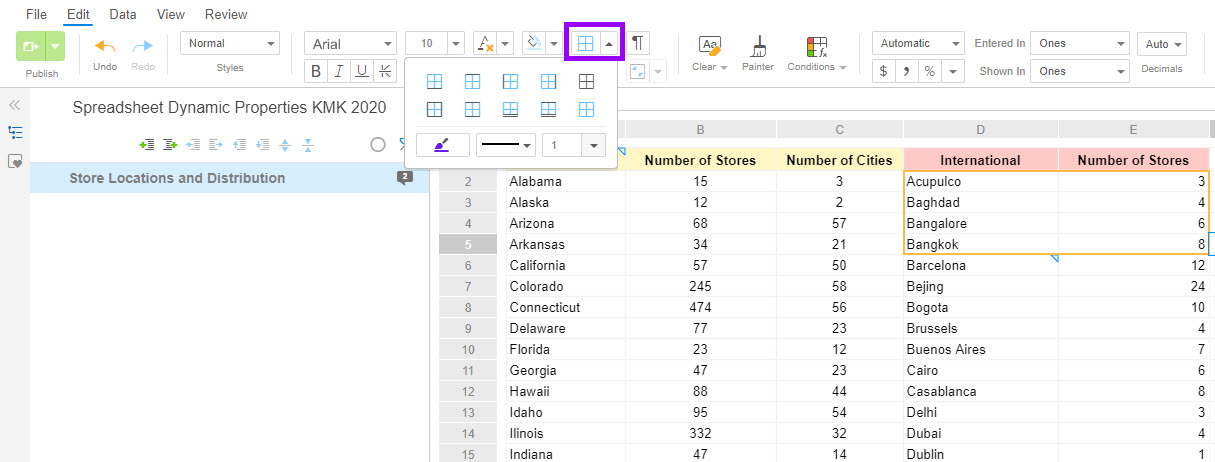Select the Barcelona cell

(980, 265)
